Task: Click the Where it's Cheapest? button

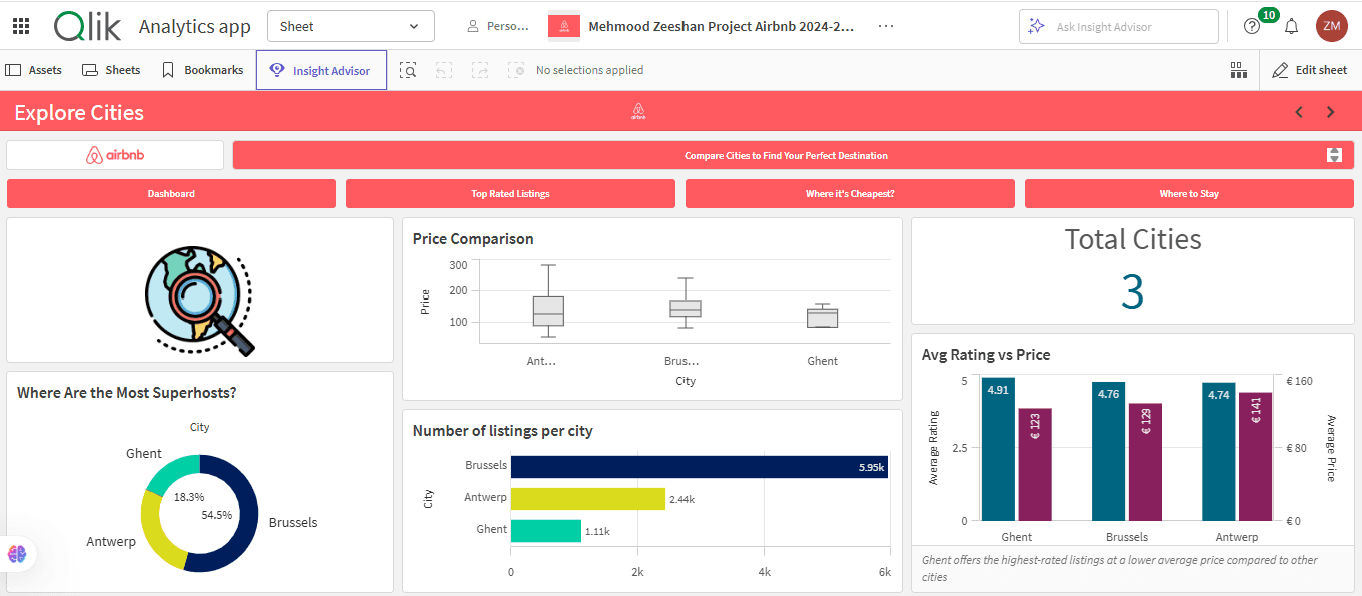Action: point(850,194)
